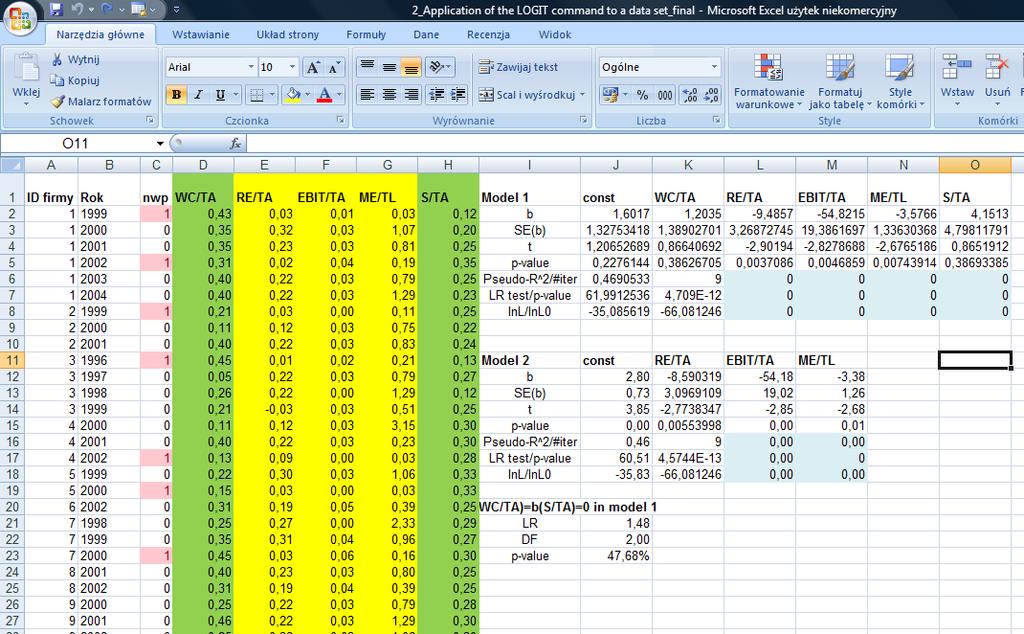Select row 11 header

(12, 360)
